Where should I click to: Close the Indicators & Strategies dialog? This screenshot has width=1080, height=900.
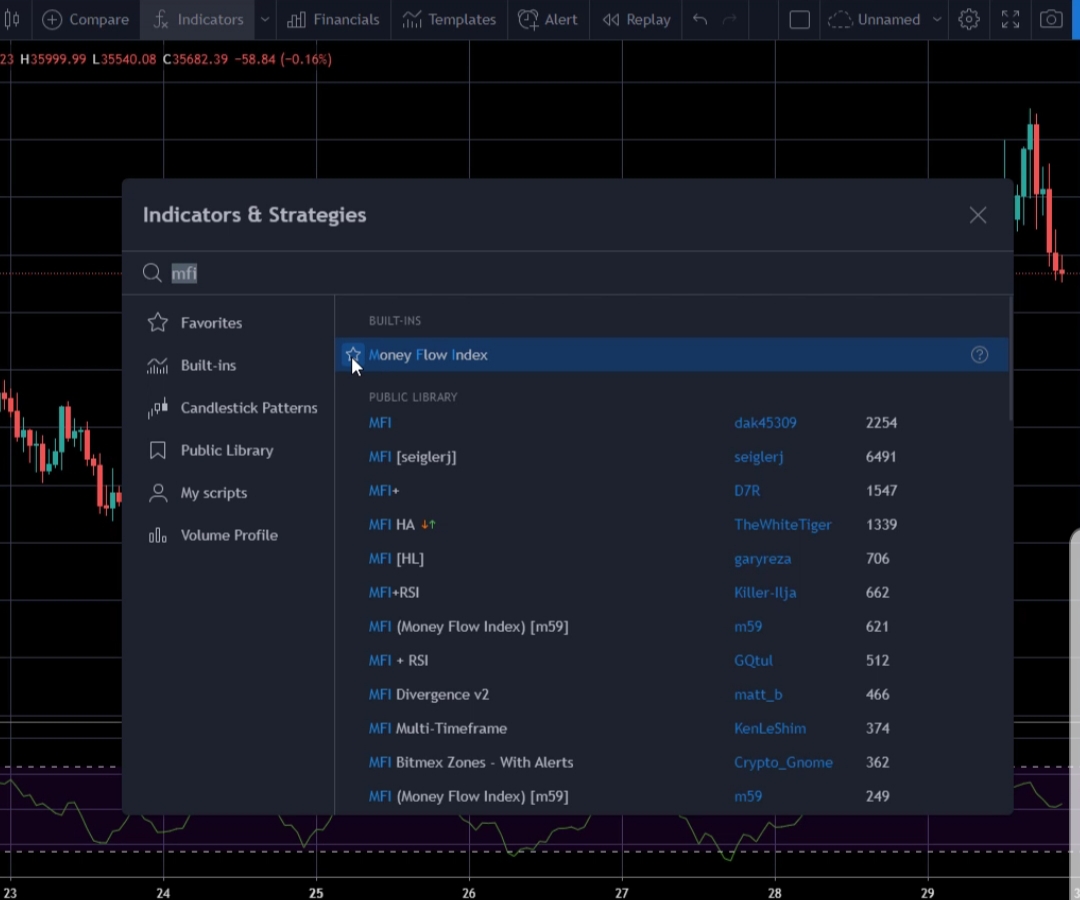click(x=978, y=215)
